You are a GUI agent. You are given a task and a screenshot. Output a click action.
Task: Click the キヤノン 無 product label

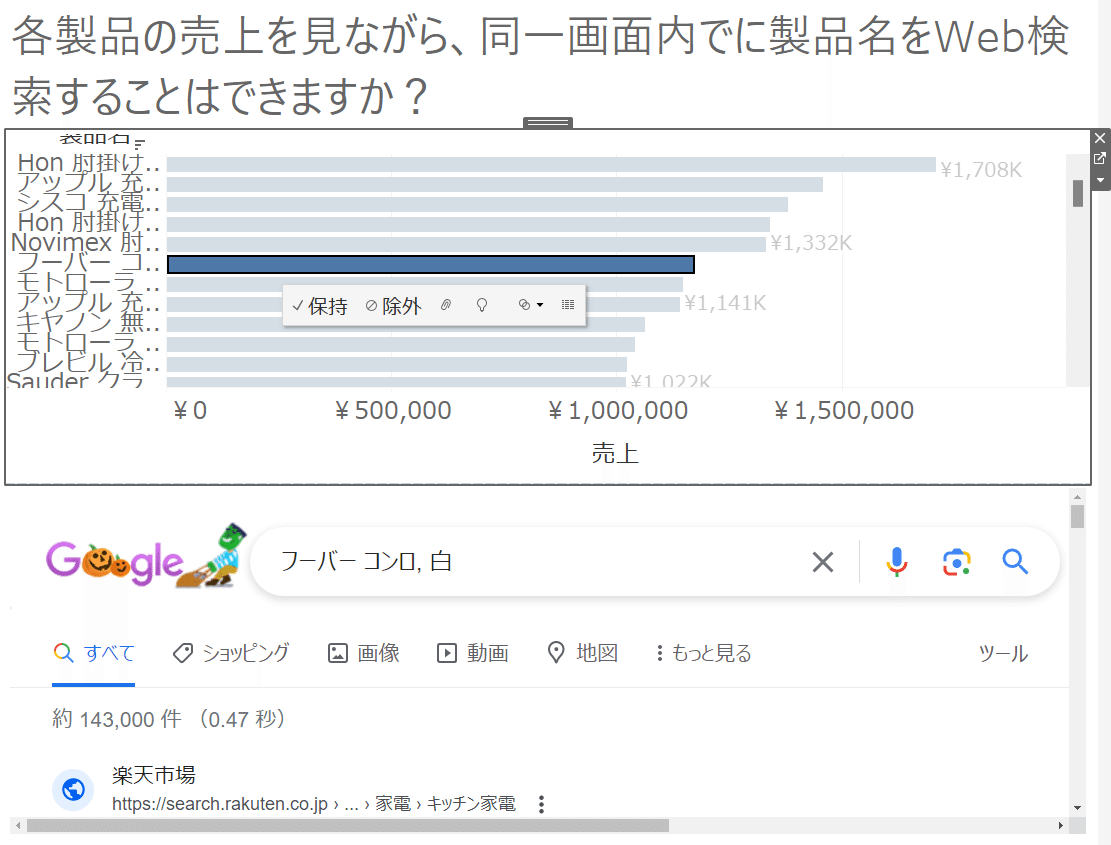(x=88, y=322)
